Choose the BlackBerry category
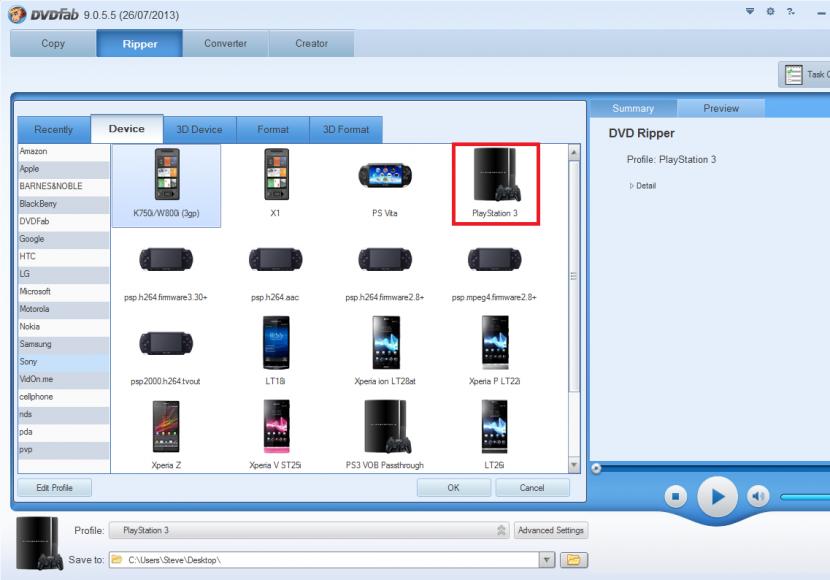The height and width of the screenshot is (580, 830). tap(64, 204)
